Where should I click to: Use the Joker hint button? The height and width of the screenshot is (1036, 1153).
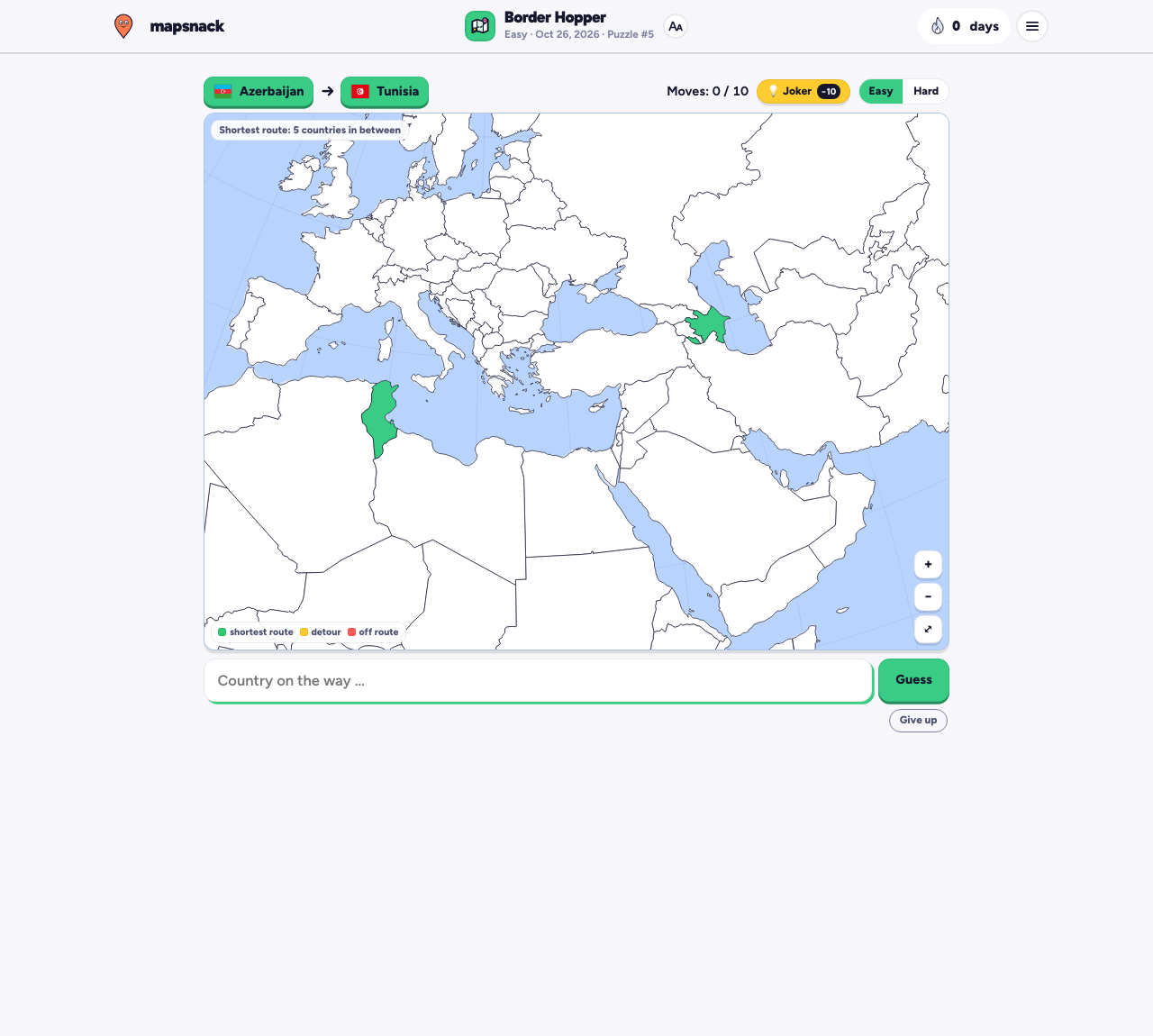[x=803, y=91]
